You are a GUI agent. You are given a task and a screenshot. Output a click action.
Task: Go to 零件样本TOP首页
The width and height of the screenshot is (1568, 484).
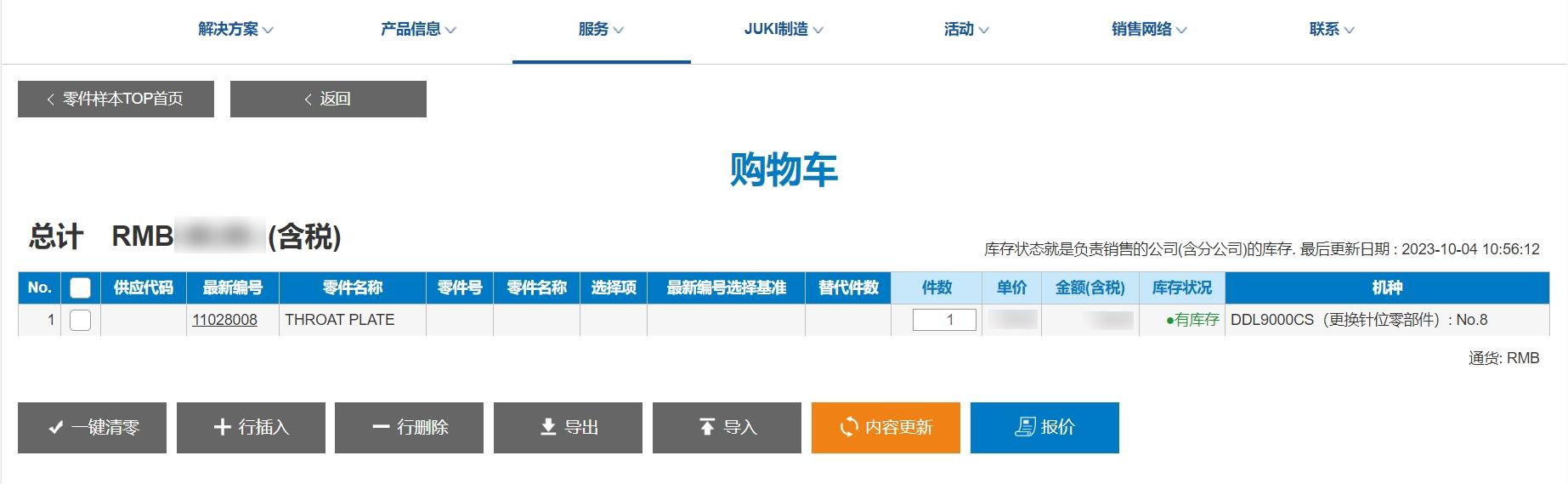coord(116,100)
